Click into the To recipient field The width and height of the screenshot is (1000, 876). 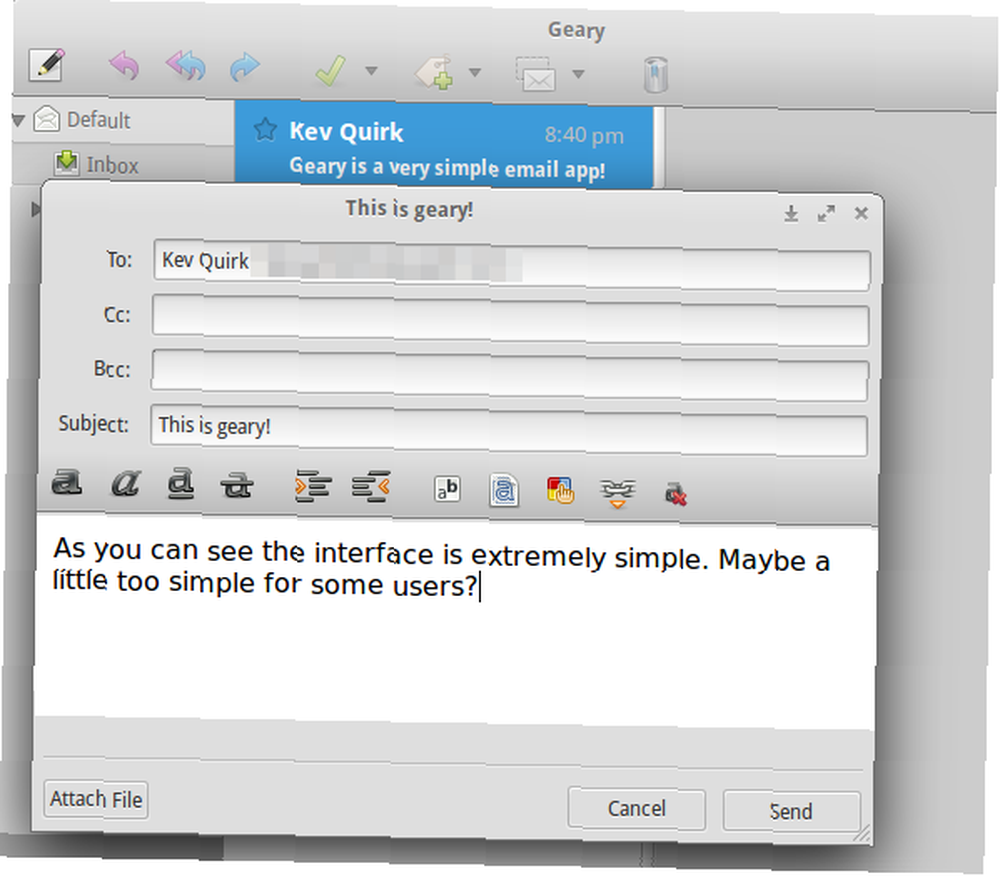(x=511, y=265)
